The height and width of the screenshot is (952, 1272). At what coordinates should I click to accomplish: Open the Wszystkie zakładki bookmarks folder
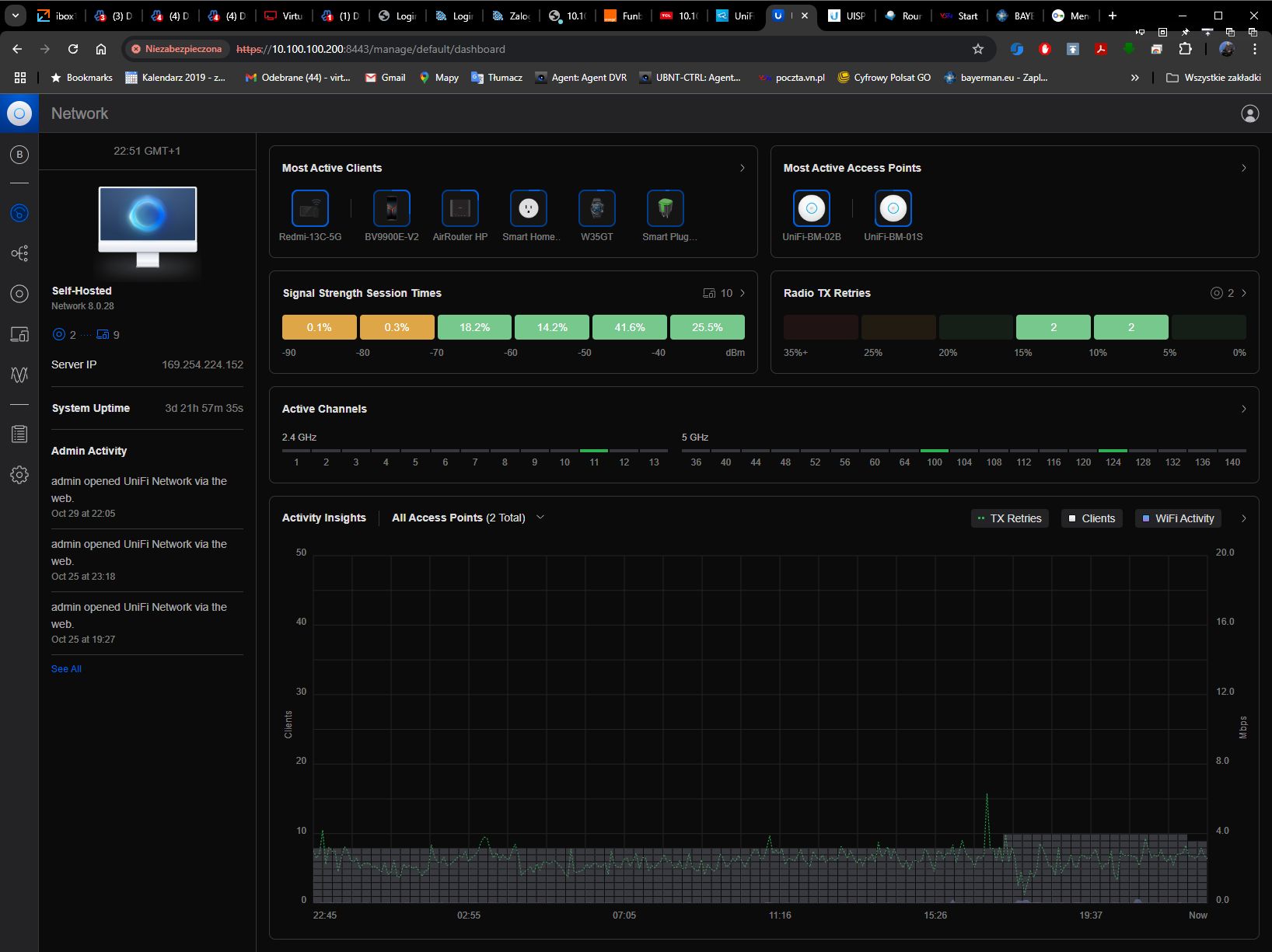[x=1214, y=78]
